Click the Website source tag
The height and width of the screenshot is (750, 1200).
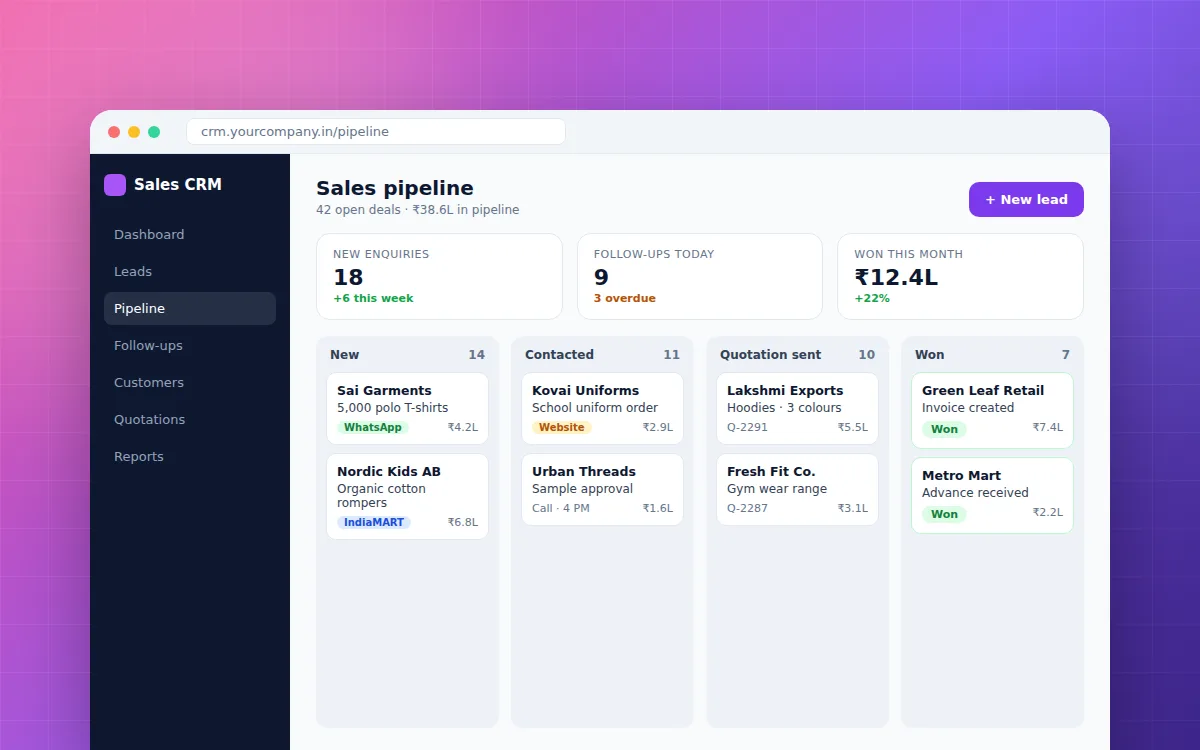pos(562,427)
